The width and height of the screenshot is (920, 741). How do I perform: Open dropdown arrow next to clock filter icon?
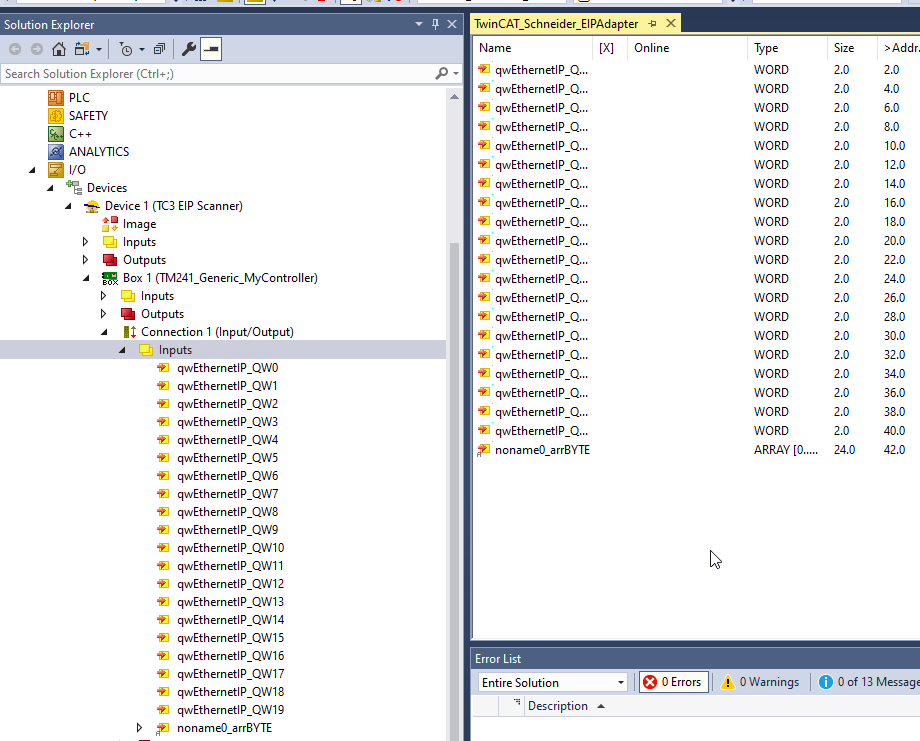pos(141,50)
